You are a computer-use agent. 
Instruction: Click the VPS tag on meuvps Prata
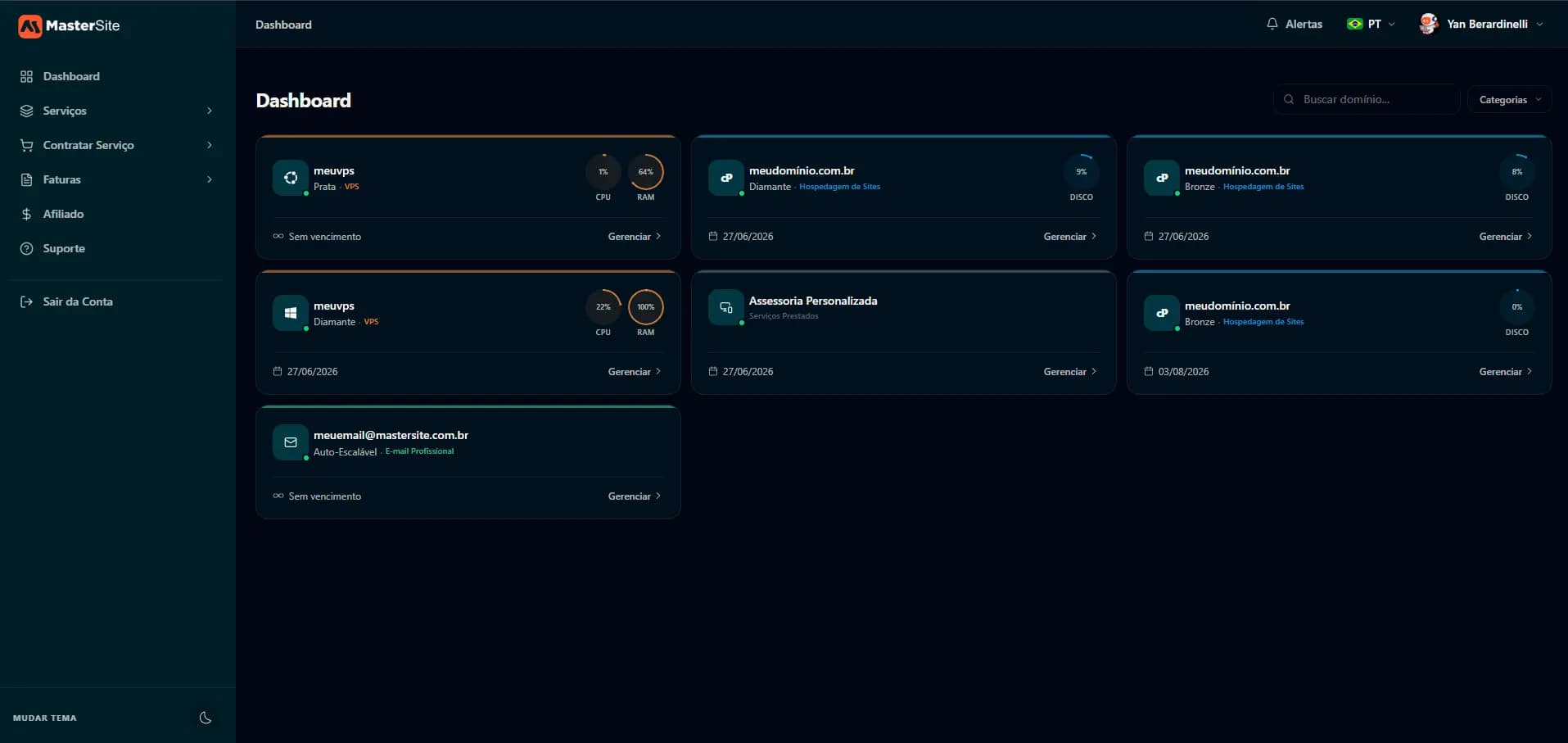[x=352, y=187]
